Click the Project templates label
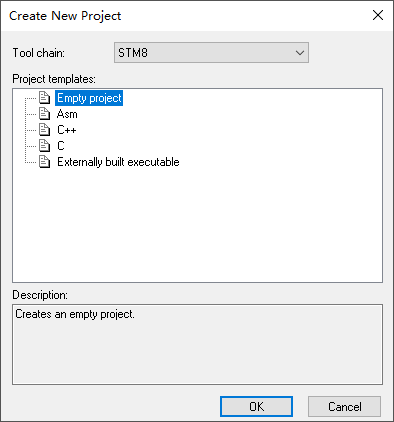The width and height of the screenshot is (394, 422). coord(54,79)
